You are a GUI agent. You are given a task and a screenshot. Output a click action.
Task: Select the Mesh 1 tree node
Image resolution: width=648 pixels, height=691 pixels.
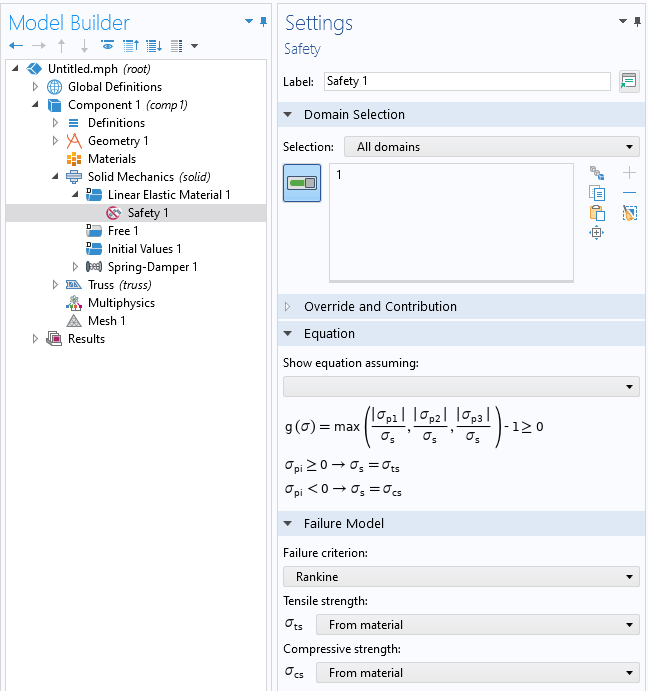point(106,321)
